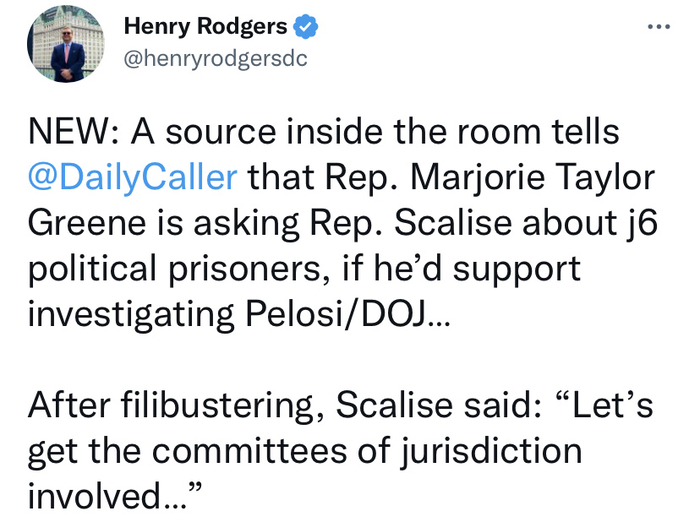Open Henry Rodgers' profile avatar photo
This screenshot has width=700, height=522.
point(68,44)
